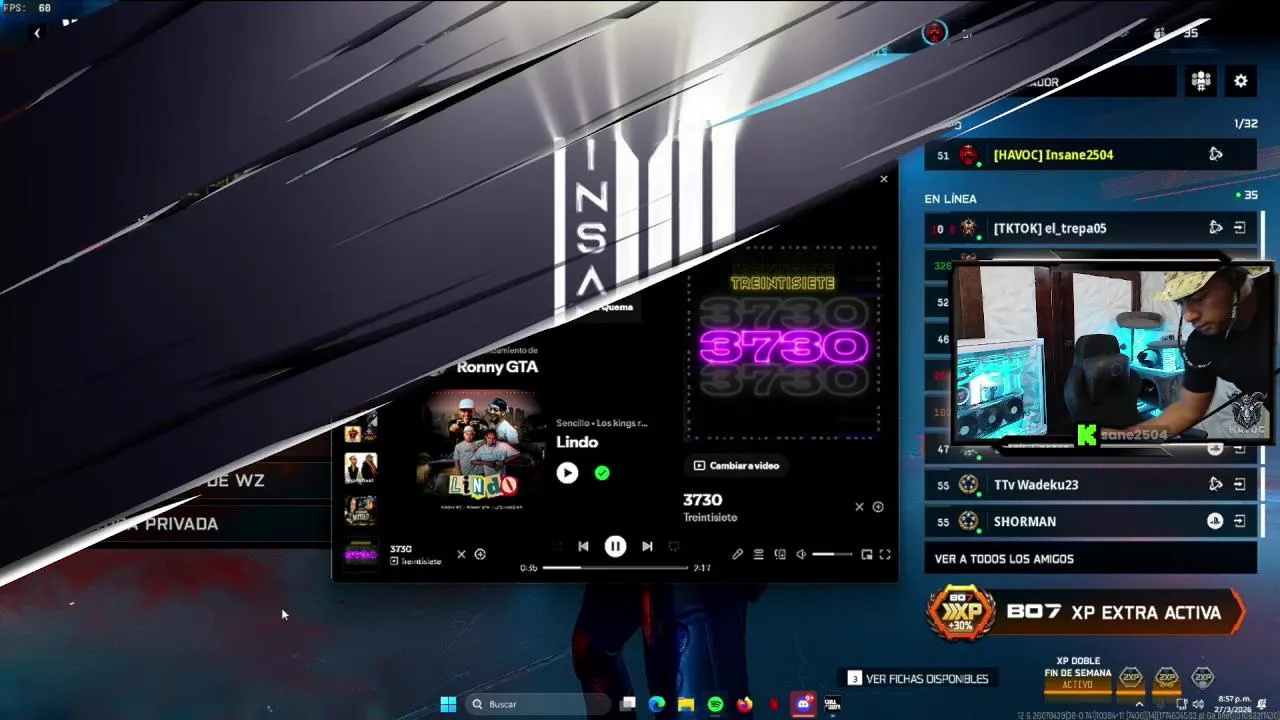This screenshot has height=720, width=1280.
Task: Open Discord from the taskbar
Action: tap(802, 704)
